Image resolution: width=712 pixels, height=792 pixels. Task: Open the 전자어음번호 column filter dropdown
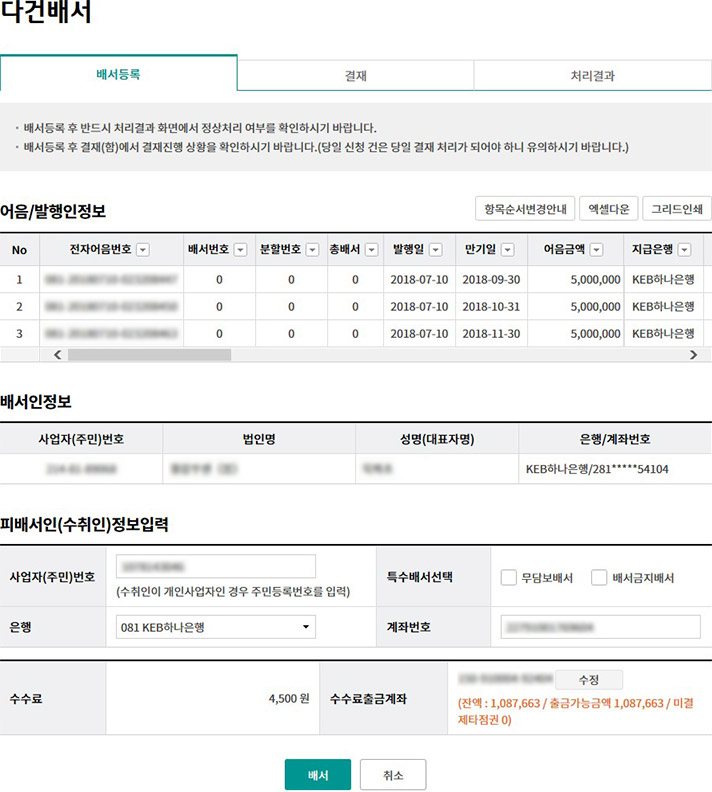(143, 250)
